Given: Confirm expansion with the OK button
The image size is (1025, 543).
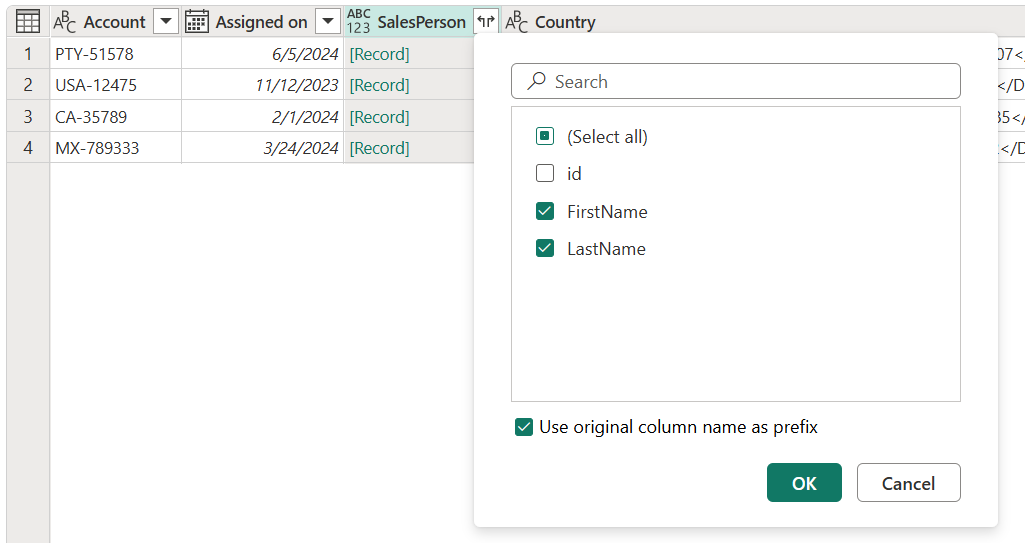Looking at the screenshot, I should 804,483.
